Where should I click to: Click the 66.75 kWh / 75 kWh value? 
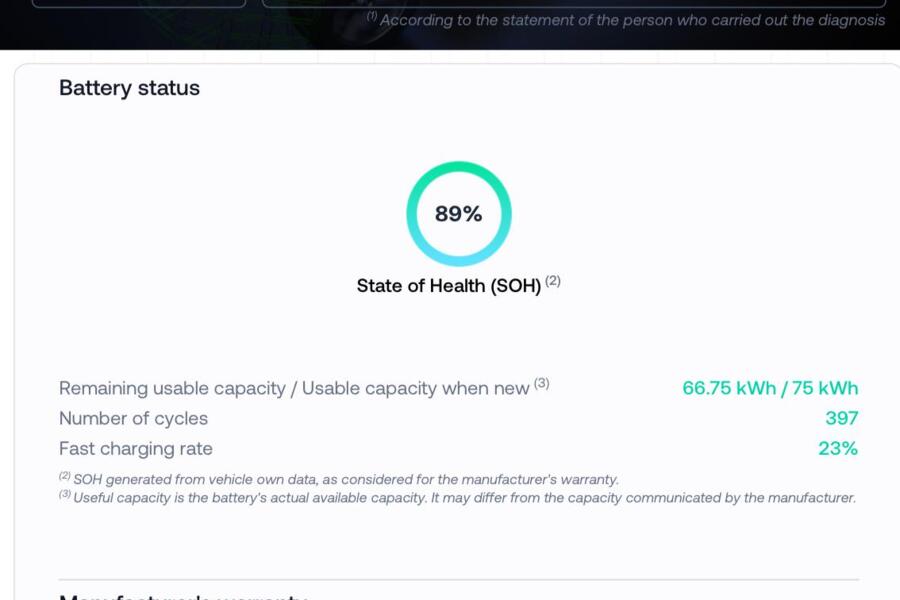(x=770, y=388)
